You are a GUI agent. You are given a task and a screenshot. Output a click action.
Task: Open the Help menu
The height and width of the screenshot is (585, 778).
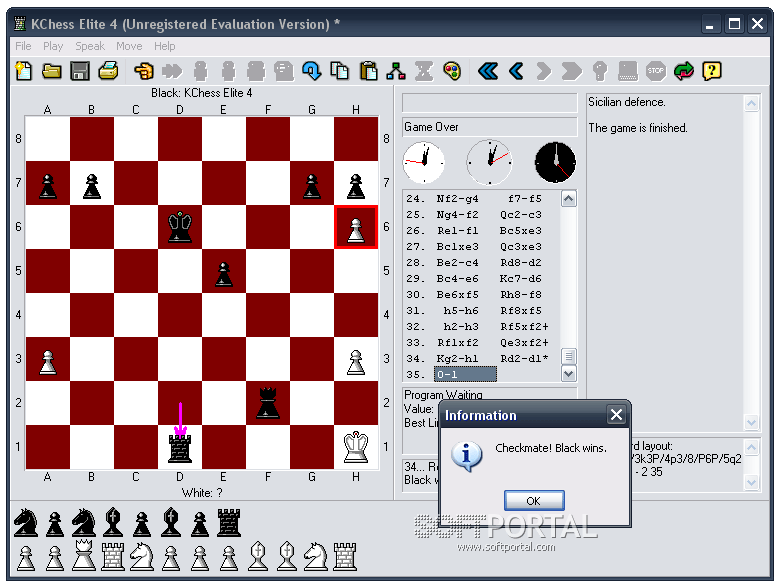(x=164, y=46)
